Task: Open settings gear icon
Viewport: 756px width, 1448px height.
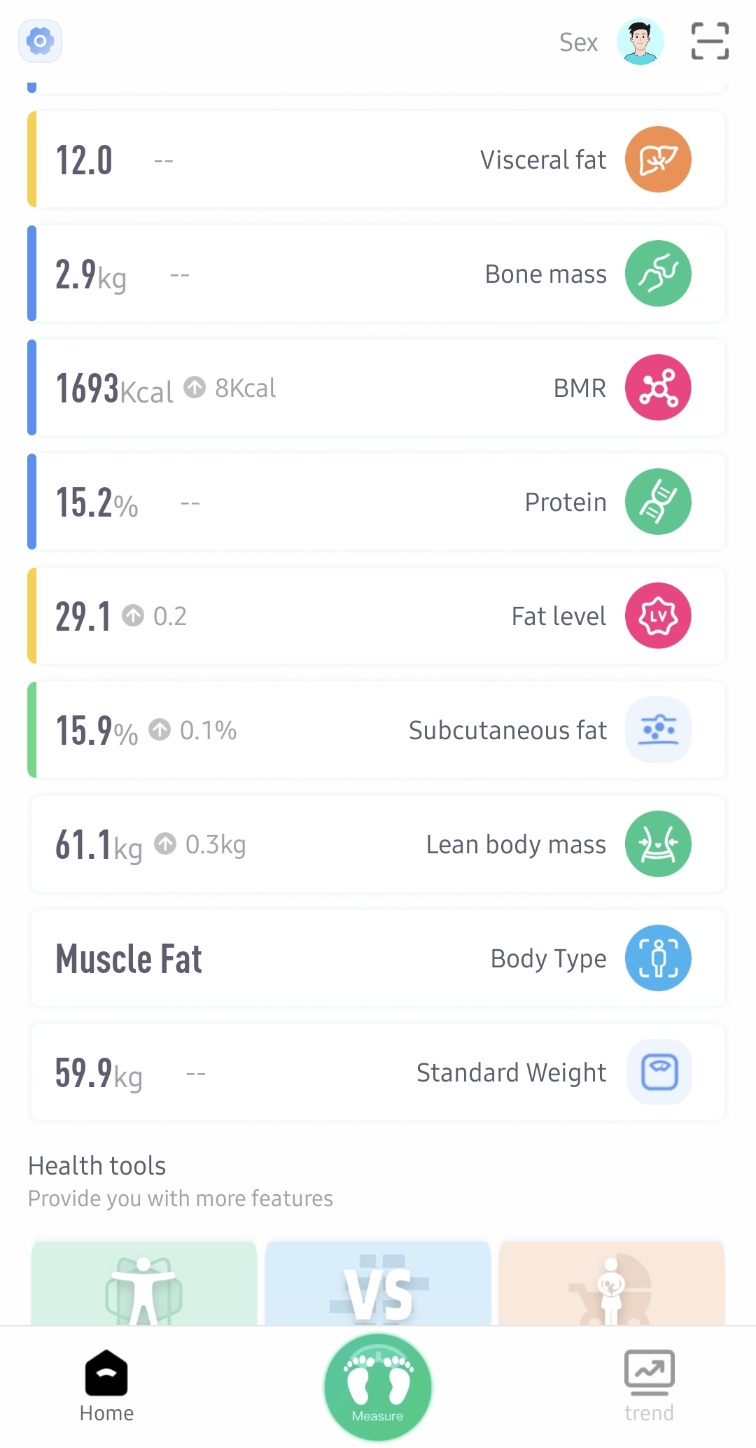Action: point(40,41)
